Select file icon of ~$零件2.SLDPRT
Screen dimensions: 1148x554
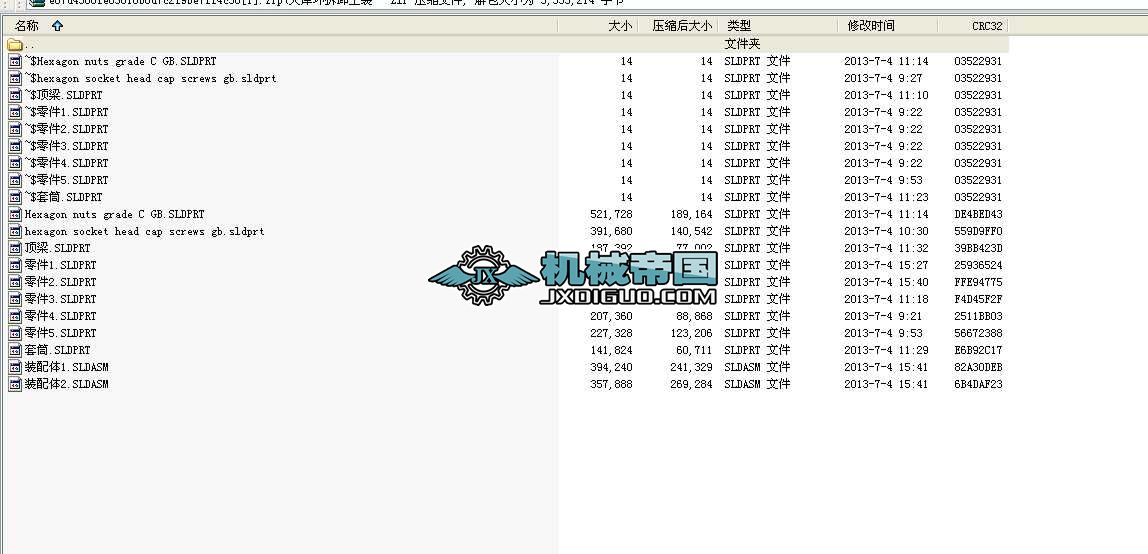pyautogui.click(x=15, y=129)
